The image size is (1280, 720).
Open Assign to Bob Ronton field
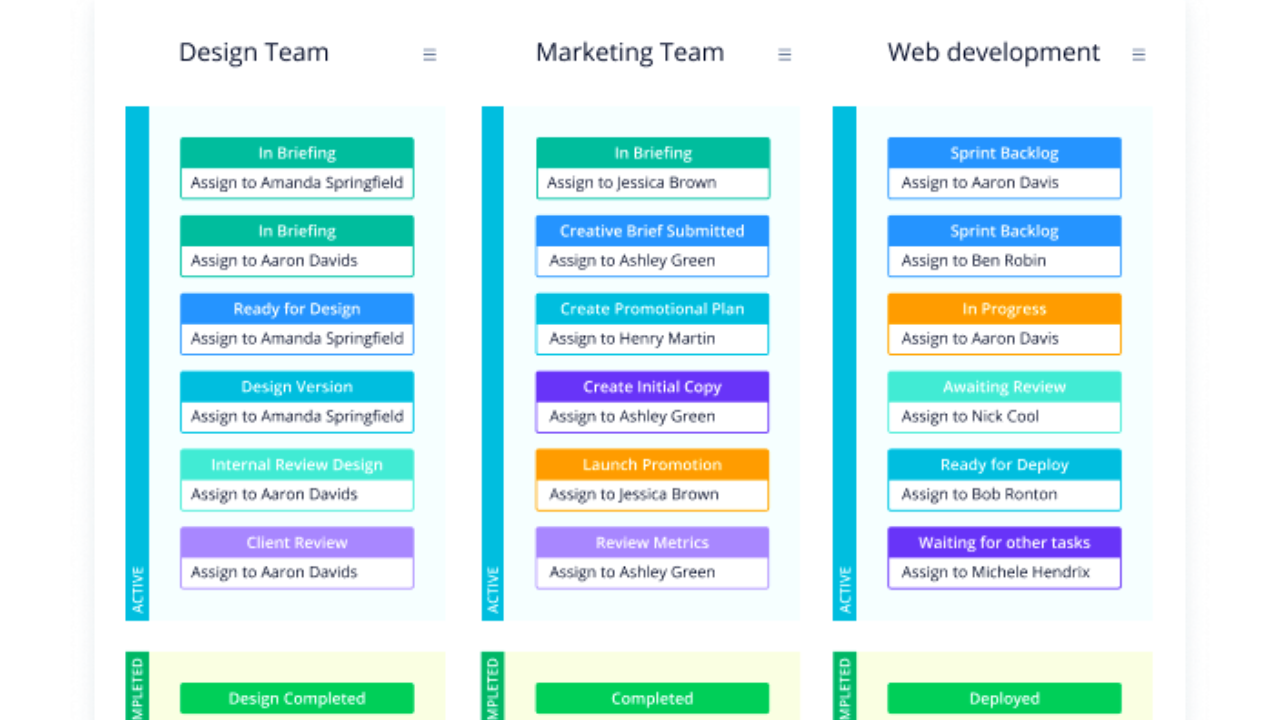[1004, 495]
